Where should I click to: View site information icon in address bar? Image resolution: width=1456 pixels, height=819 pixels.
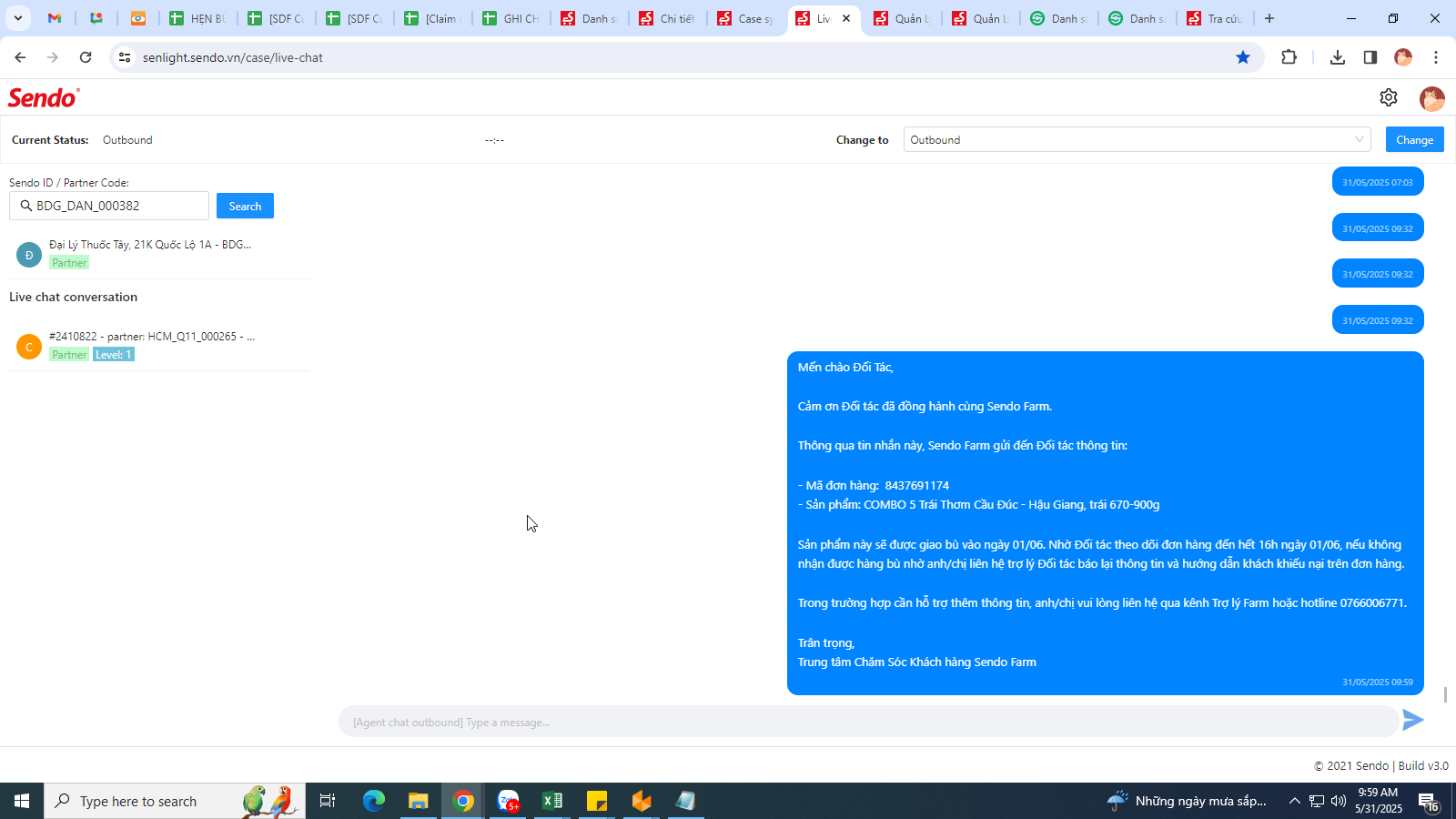tap(125, 57)
